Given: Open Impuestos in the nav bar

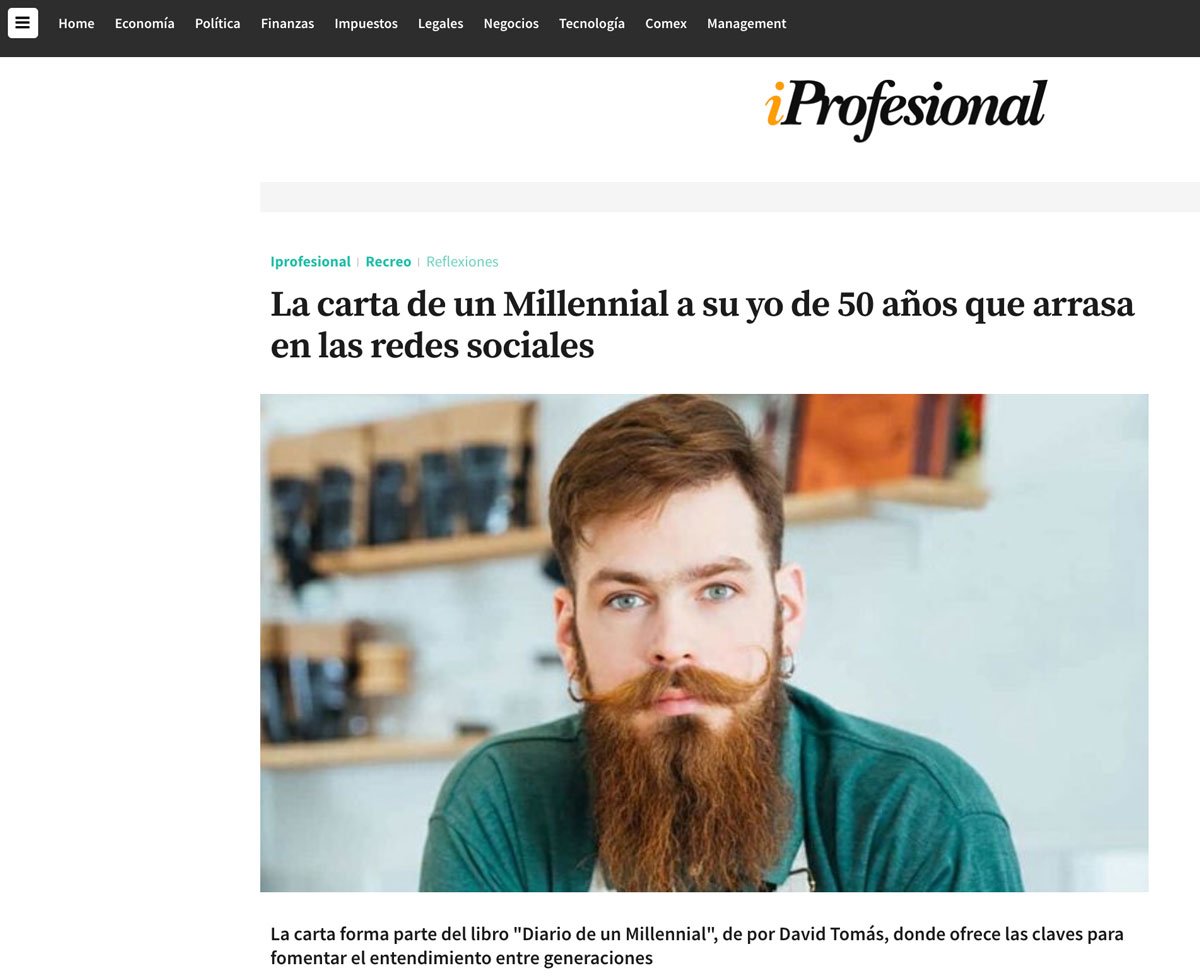Looking at the screenshot, I should click(x=366, y=23).
